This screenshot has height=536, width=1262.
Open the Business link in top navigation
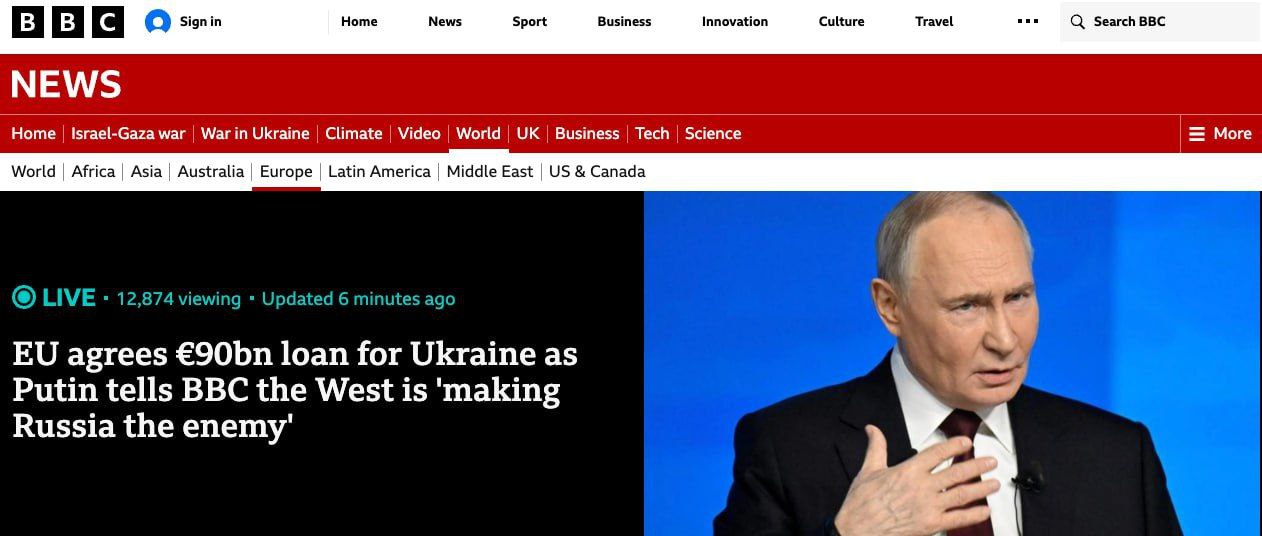click(x=624, y=21)
